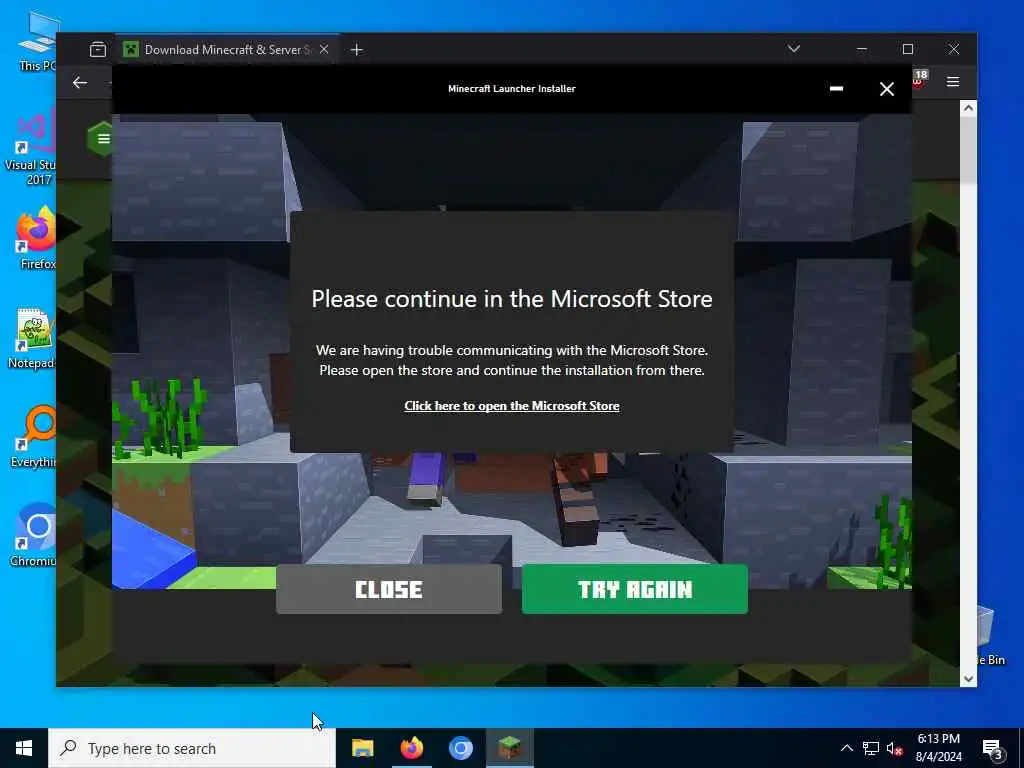The width and height of the screenshot is (1024, 768).
Task: Click the gray CLOSE button
Action: point(389,589)
